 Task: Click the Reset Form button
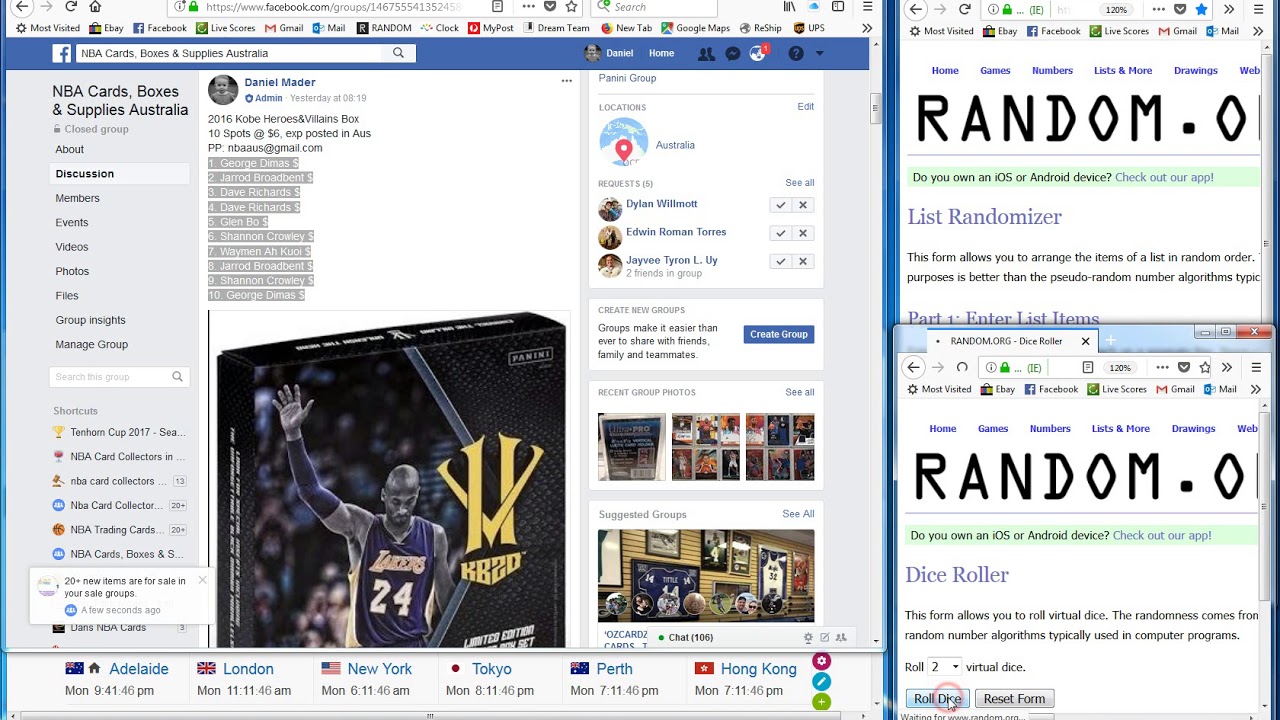[x=1014, y=699]
